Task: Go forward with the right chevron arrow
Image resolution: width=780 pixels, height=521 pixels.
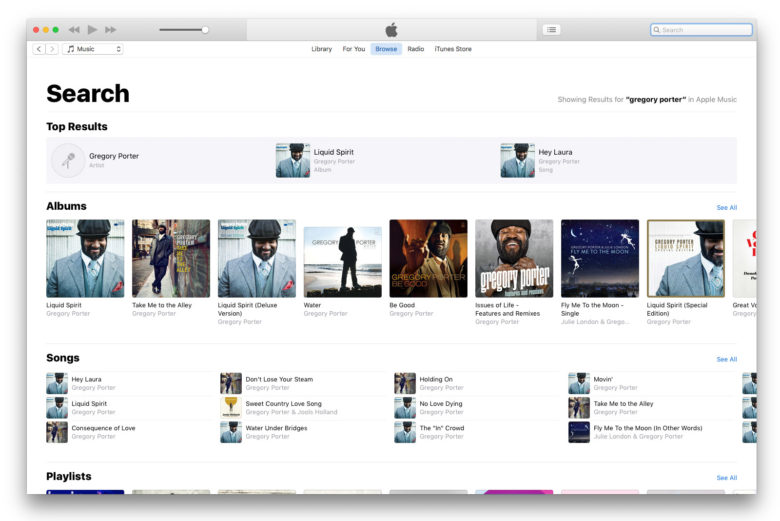Action: (52, 49)
